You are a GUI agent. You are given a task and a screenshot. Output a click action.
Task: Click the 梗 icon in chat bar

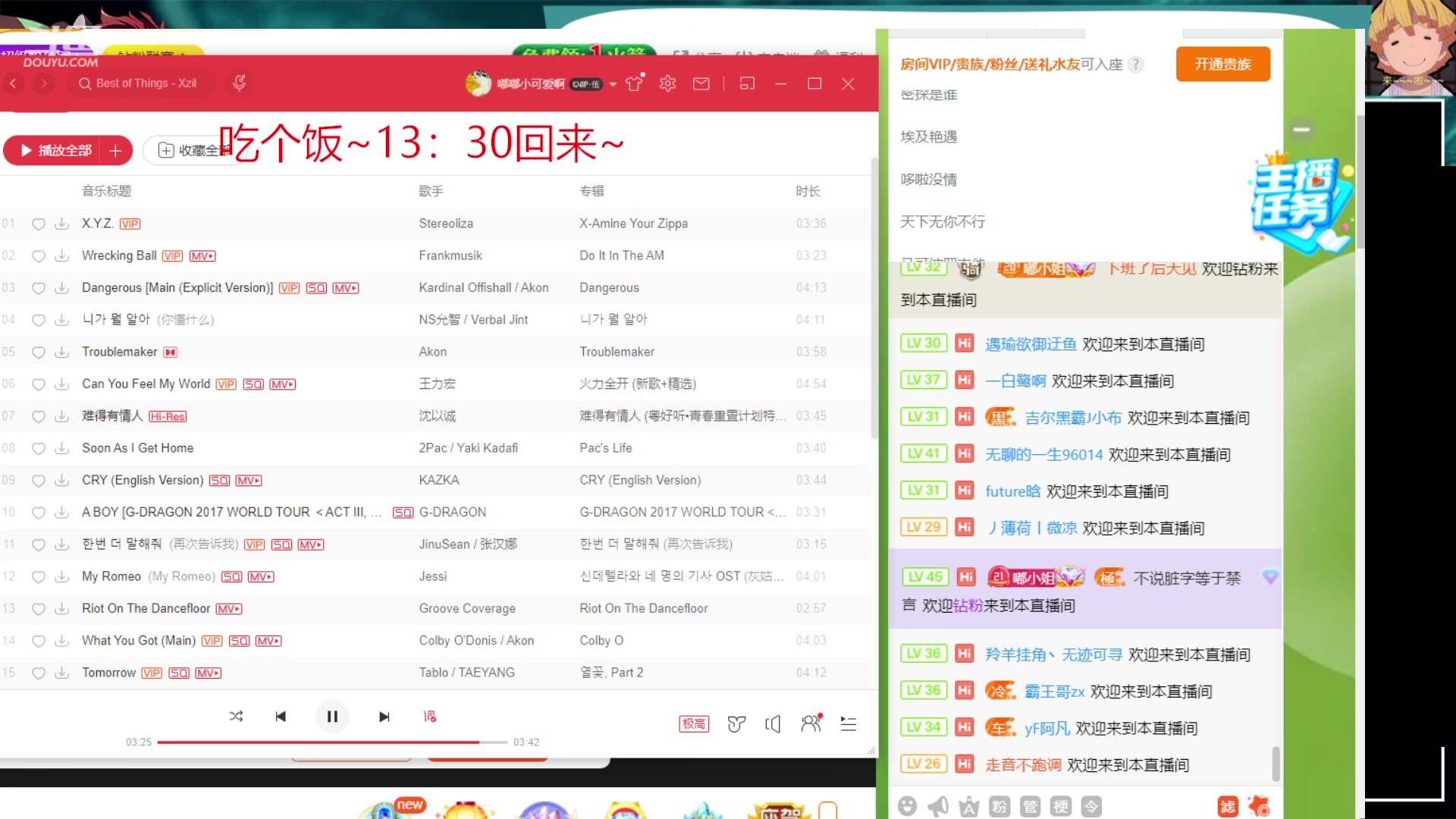tap(1060, 806)
